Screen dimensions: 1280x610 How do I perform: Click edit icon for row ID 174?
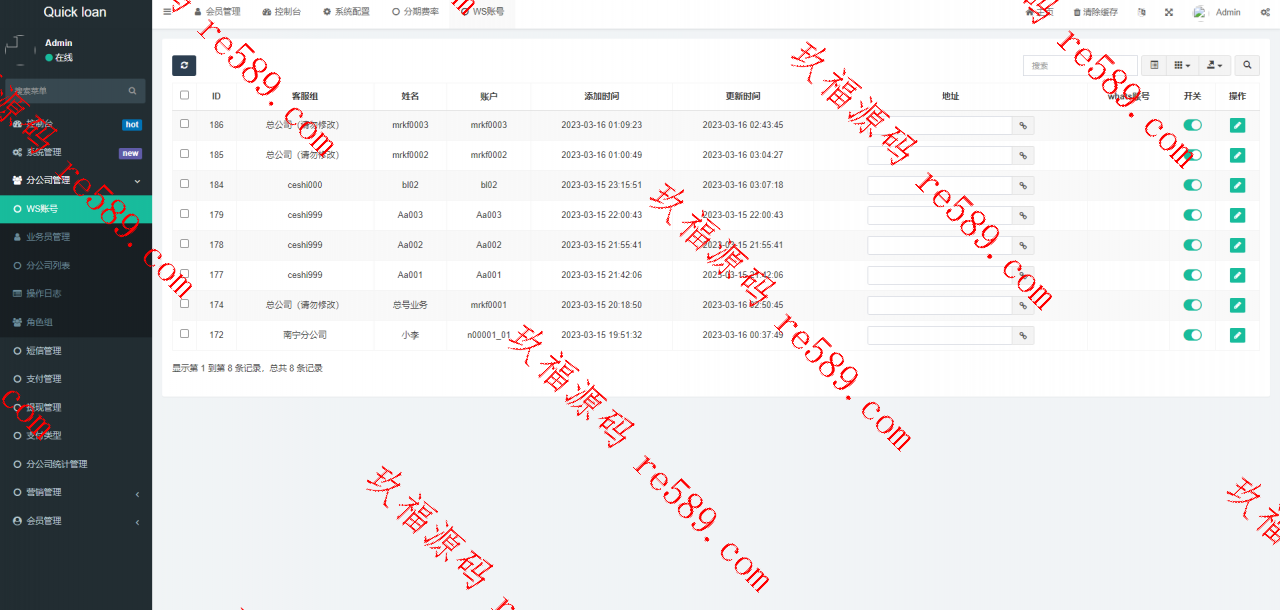[1237, 305]
